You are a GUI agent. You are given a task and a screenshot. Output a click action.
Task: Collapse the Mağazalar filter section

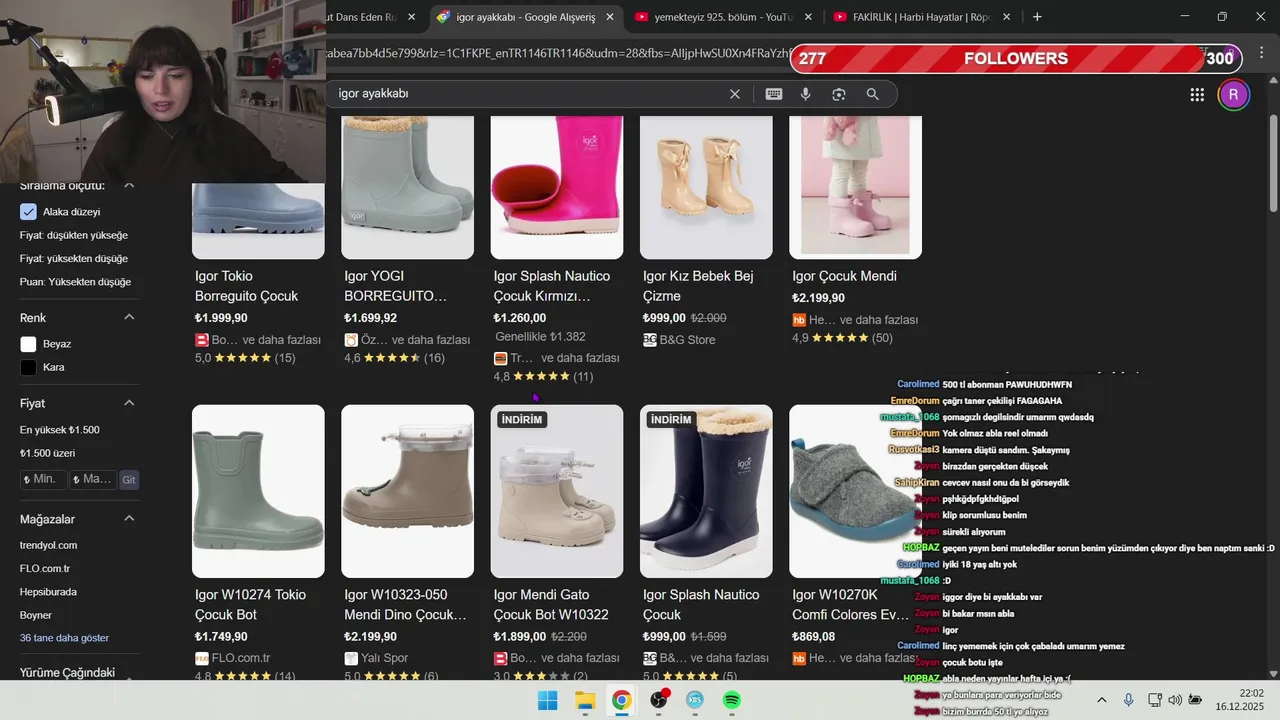129,519
